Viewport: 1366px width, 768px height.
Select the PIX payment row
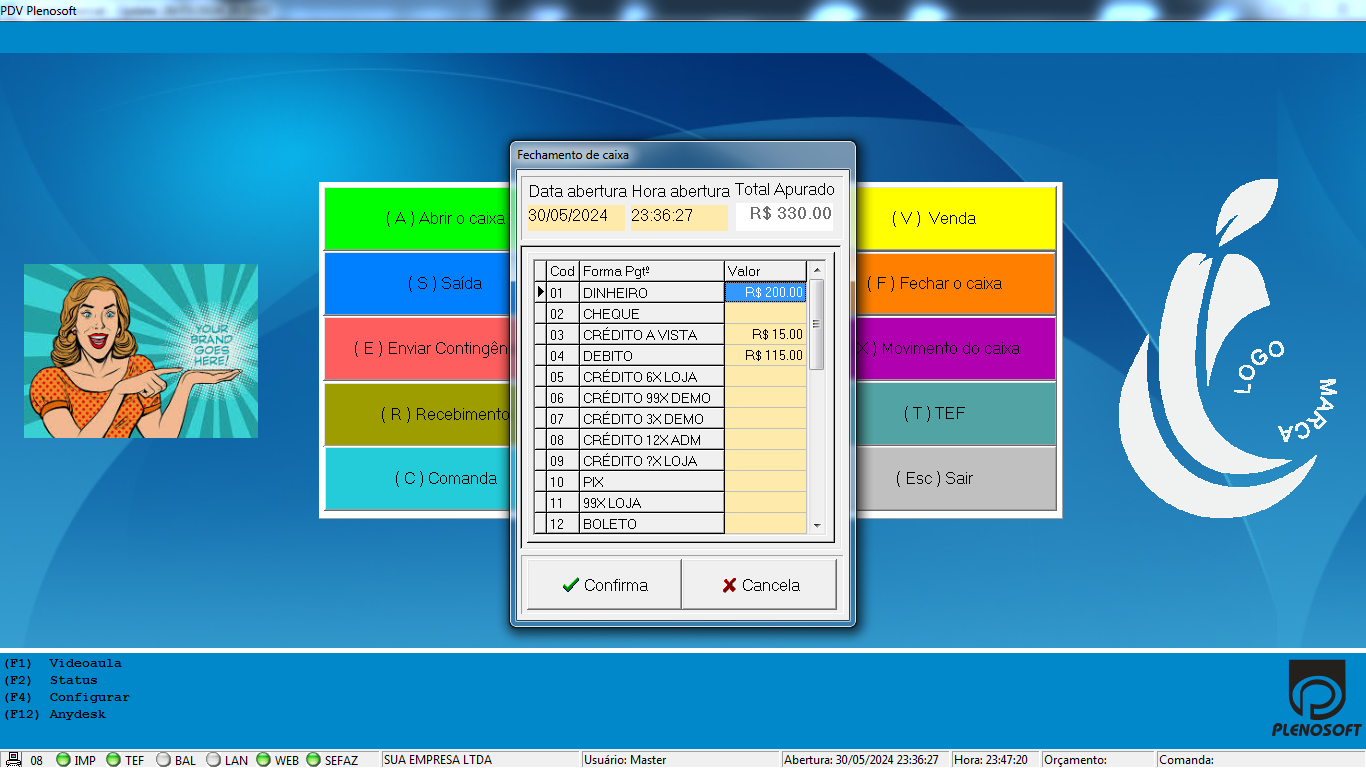671,482
